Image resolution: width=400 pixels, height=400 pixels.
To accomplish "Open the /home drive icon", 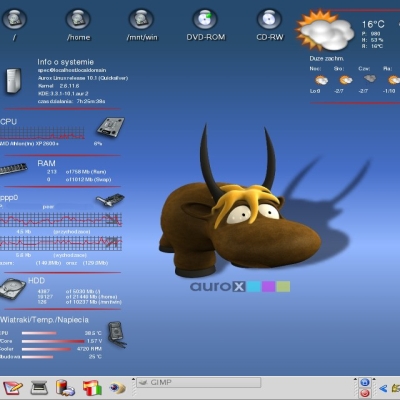I will [78, 18].
